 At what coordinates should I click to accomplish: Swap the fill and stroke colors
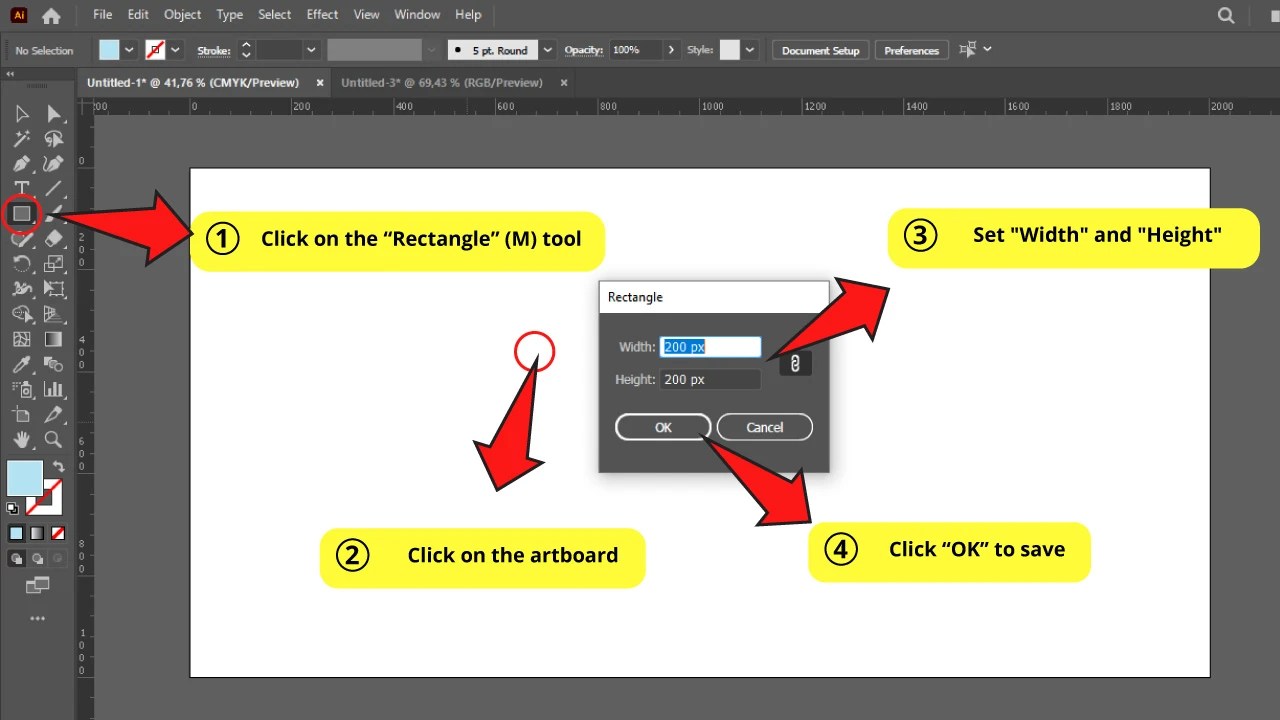point(58,464)
